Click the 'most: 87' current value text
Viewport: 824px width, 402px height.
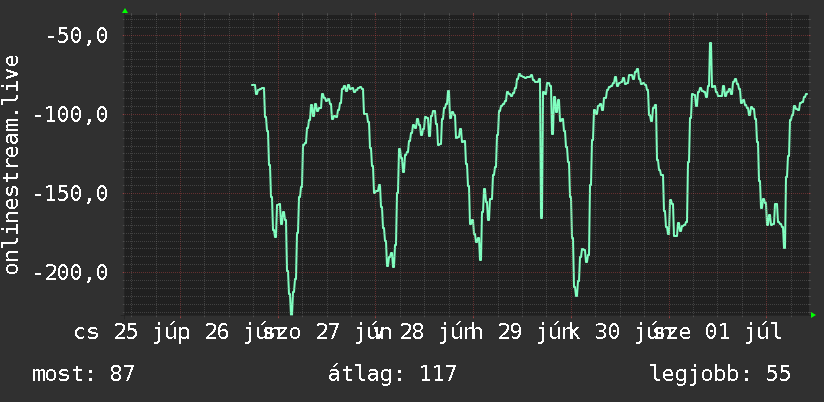(84, 374)
